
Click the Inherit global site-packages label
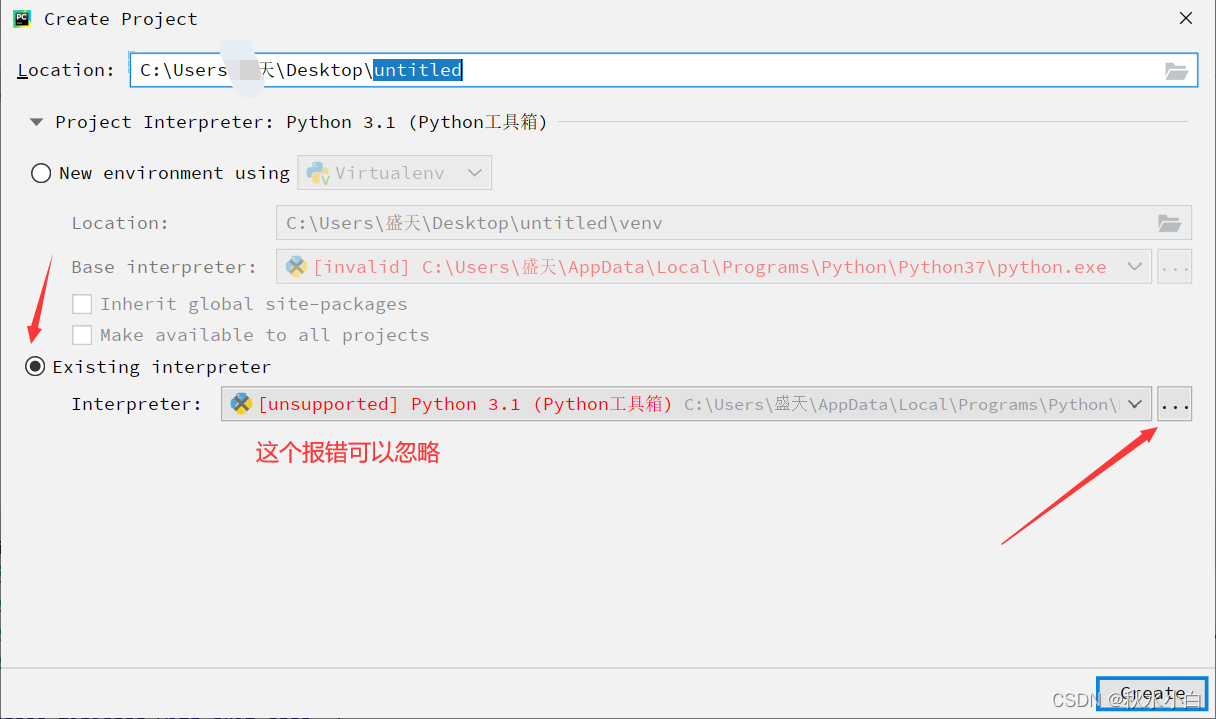coord(254,304)
